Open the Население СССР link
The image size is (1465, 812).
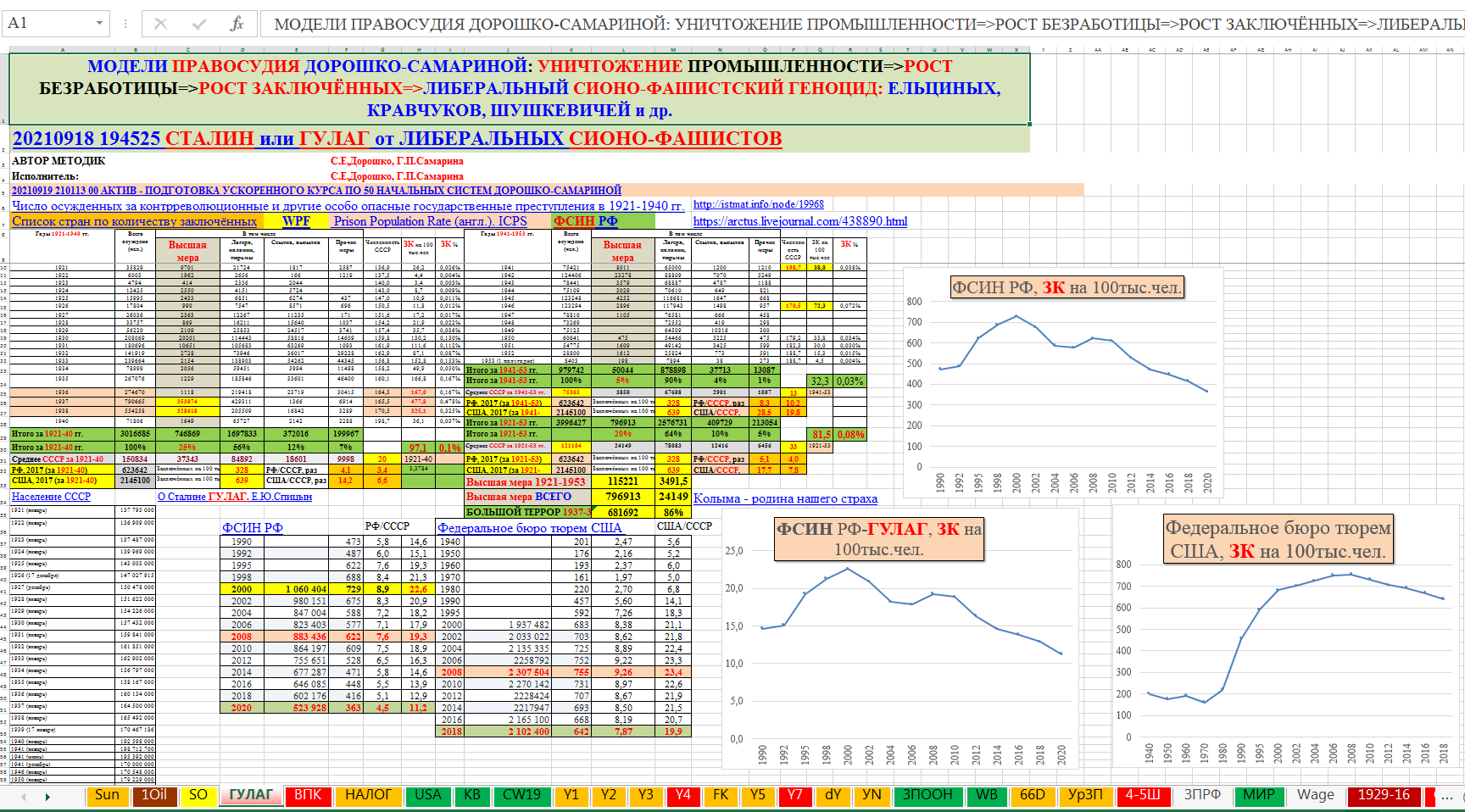coord(51,497)
